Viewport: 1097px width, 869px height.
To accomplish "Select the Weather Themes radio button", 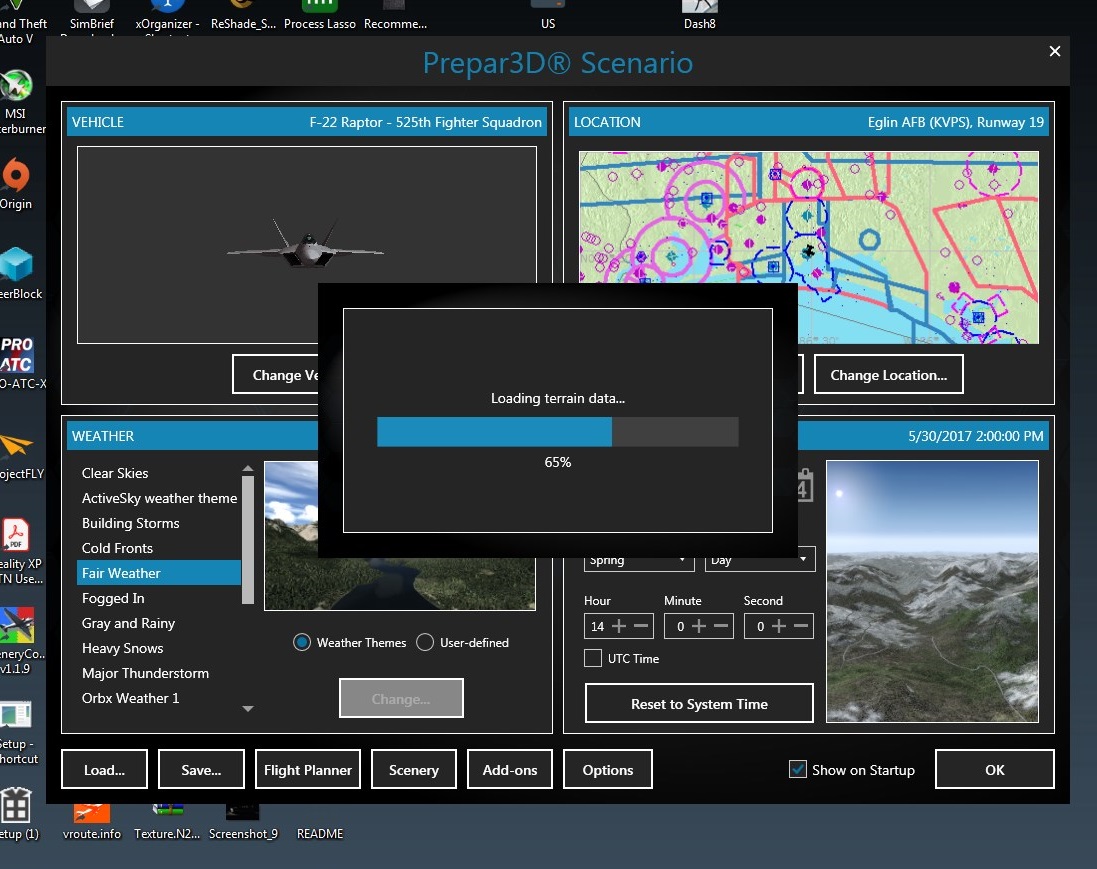I will tap(302, 642).
